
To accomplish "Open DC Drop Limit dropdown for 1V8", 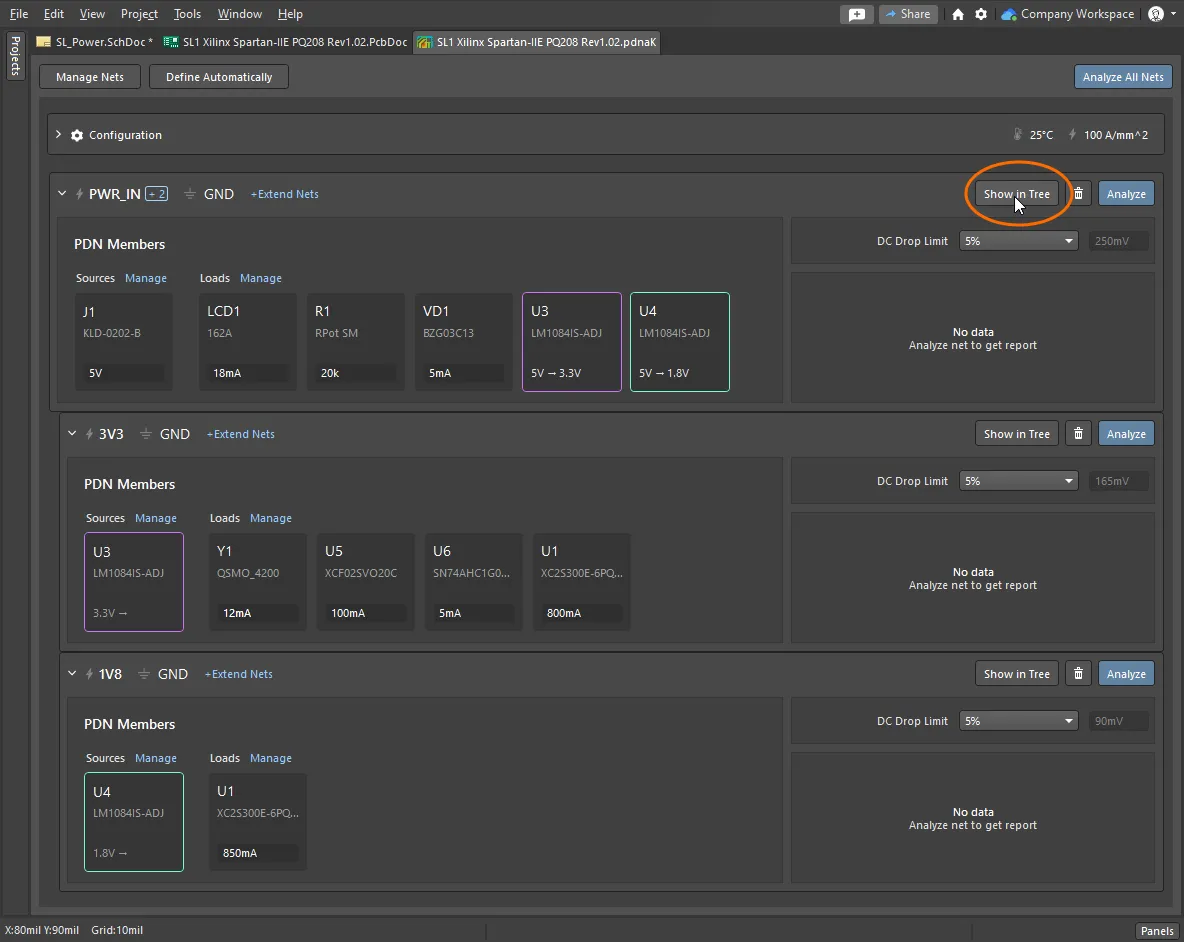I will point(1018,721).
